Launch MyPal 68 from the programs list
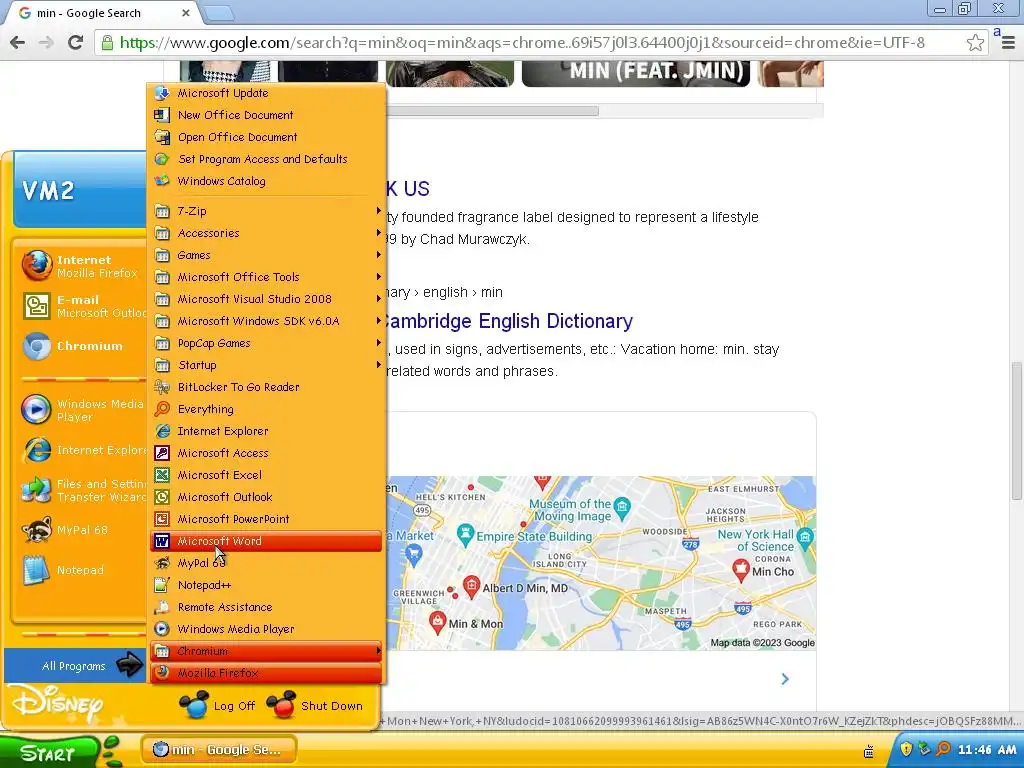The width and height of the screenshot is (1024, 768). click(266, 563)
